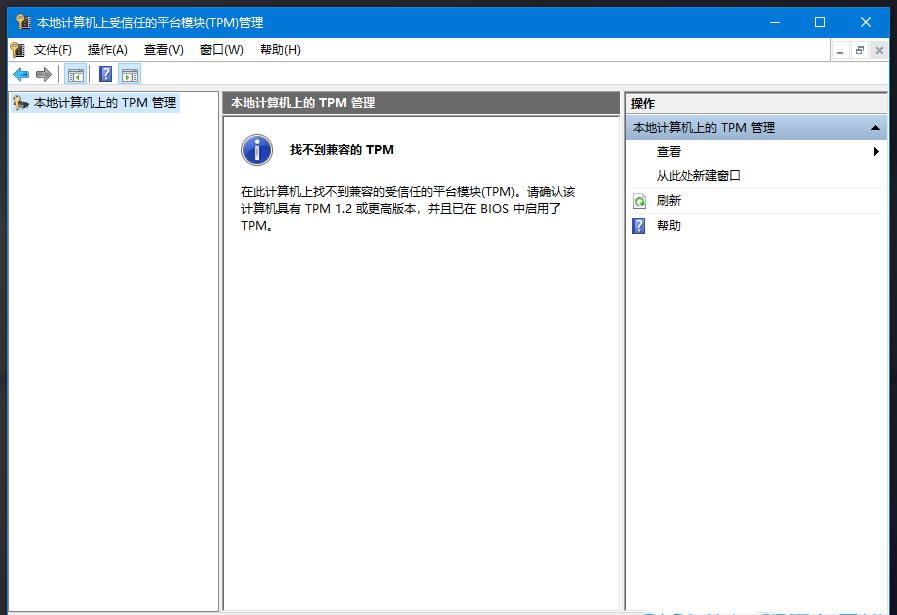Open the 查看 submenu arrow in Actions pane
This screenshot has width=897, height=615.
click(x=877, y=151)
